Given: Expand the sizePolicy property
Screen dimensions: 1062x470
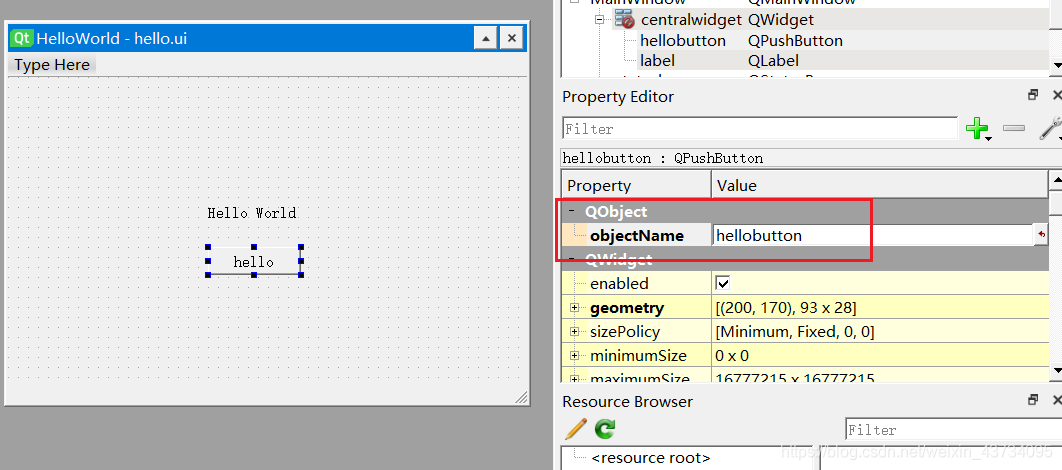Looking at the screenshot, I should [574, 332].
